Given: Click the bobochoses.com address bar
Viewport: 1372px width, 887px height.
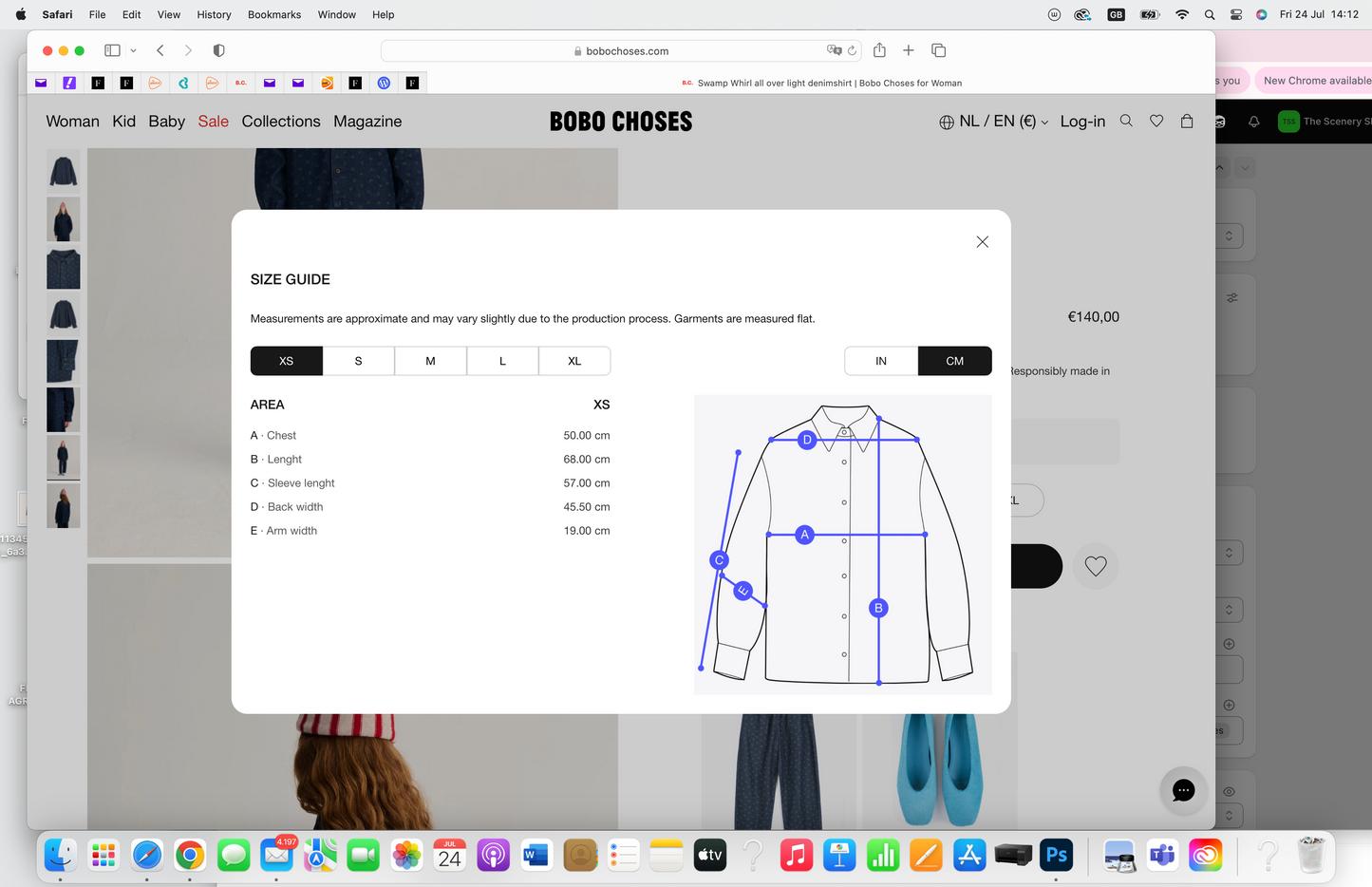Looking at the screenshot, I should tap(621, 51).
